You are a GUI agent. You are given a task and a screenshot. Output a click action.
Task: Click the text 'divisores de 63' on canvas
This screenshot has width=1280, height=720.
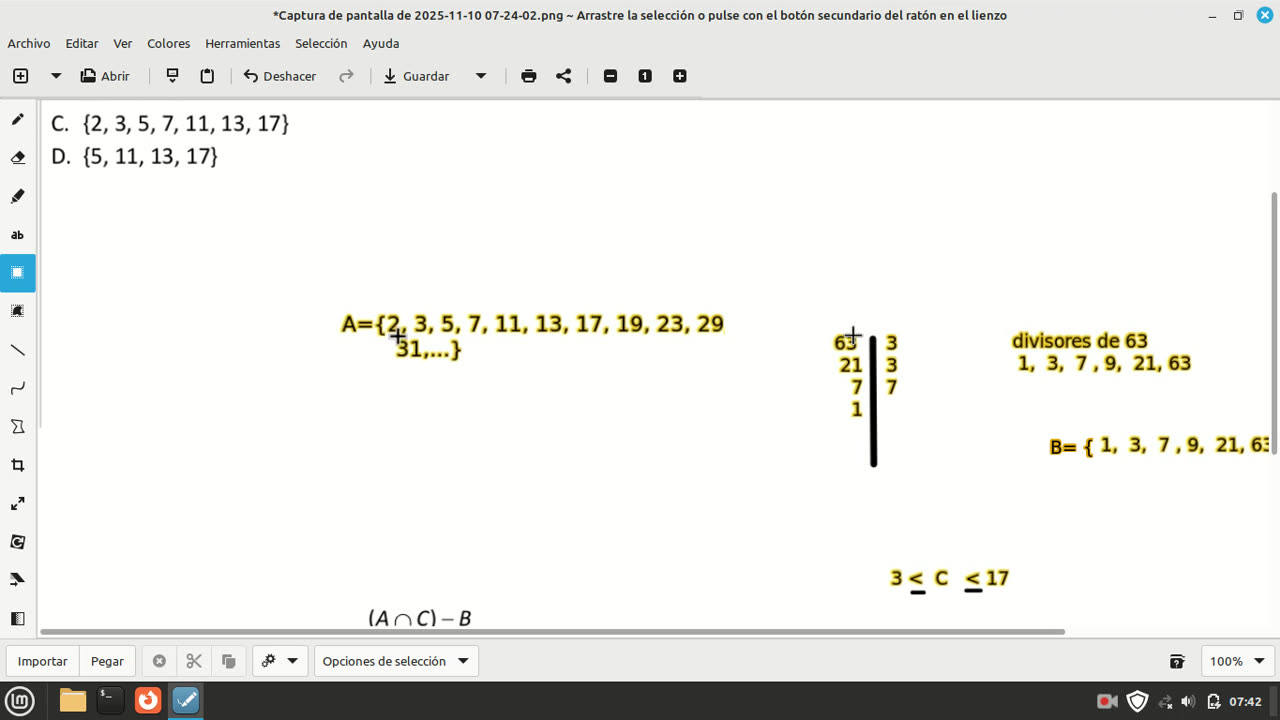[1079, 341]
